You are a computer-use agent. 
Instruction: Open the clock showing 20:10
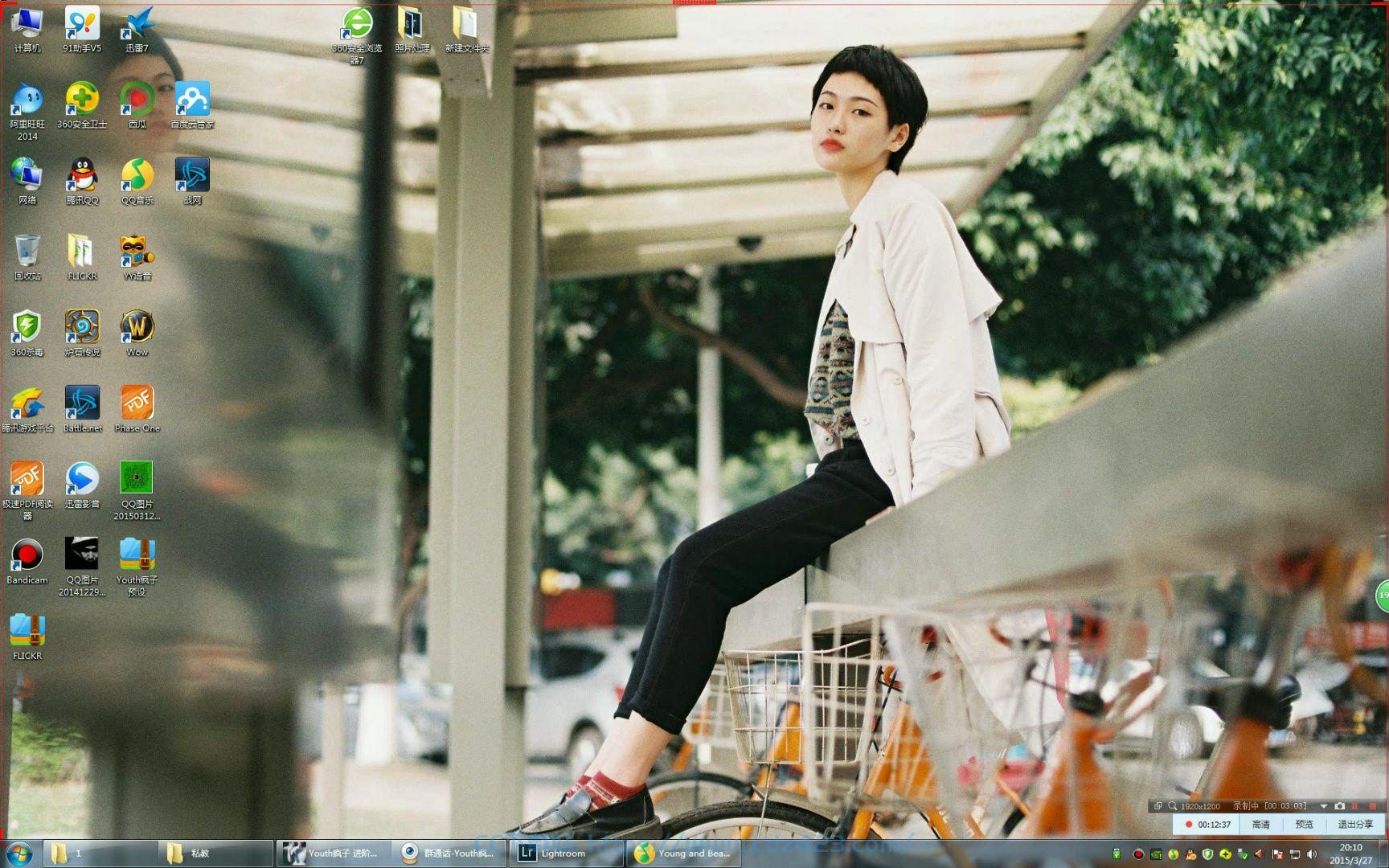pos(1350,854)
